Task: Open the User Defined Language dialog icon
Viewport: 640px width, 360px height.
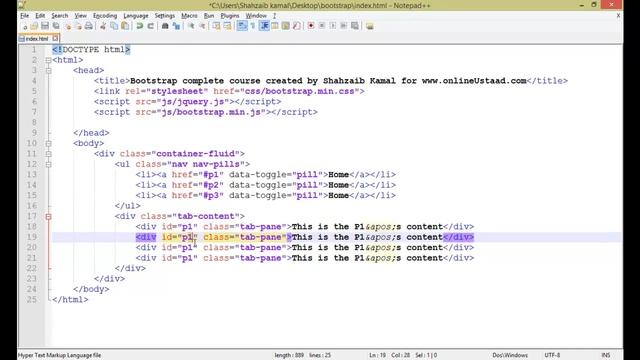Action: [275, 26]
